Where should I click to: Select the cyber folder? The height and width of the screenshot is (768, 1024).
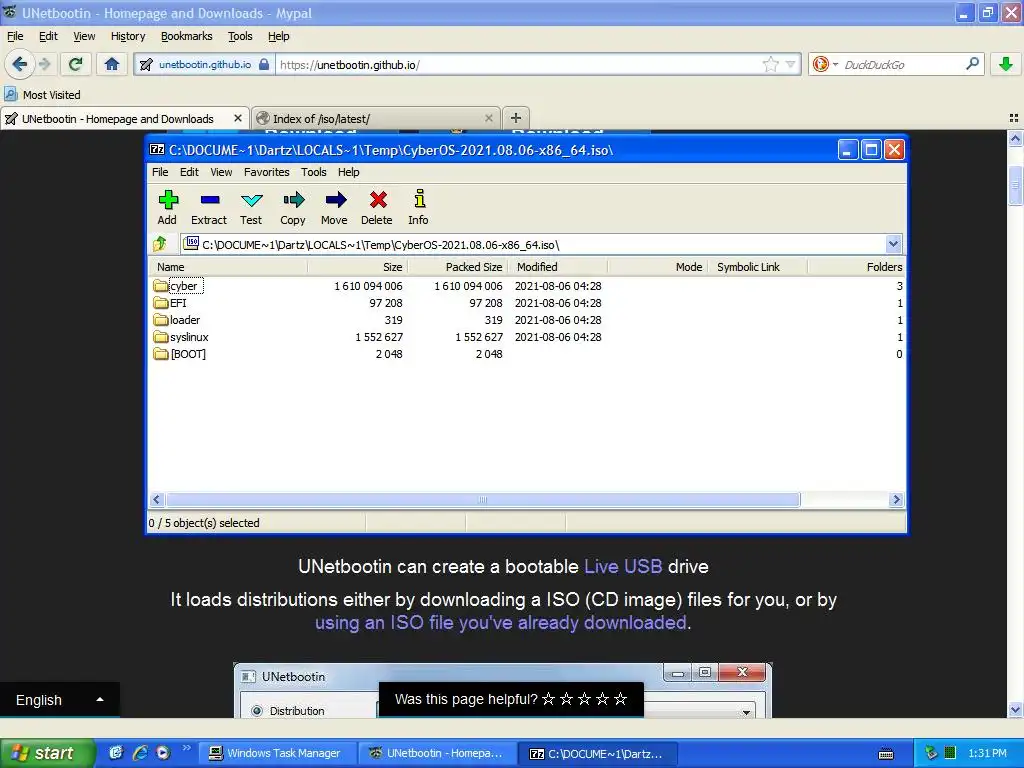(x=178, y=286)
